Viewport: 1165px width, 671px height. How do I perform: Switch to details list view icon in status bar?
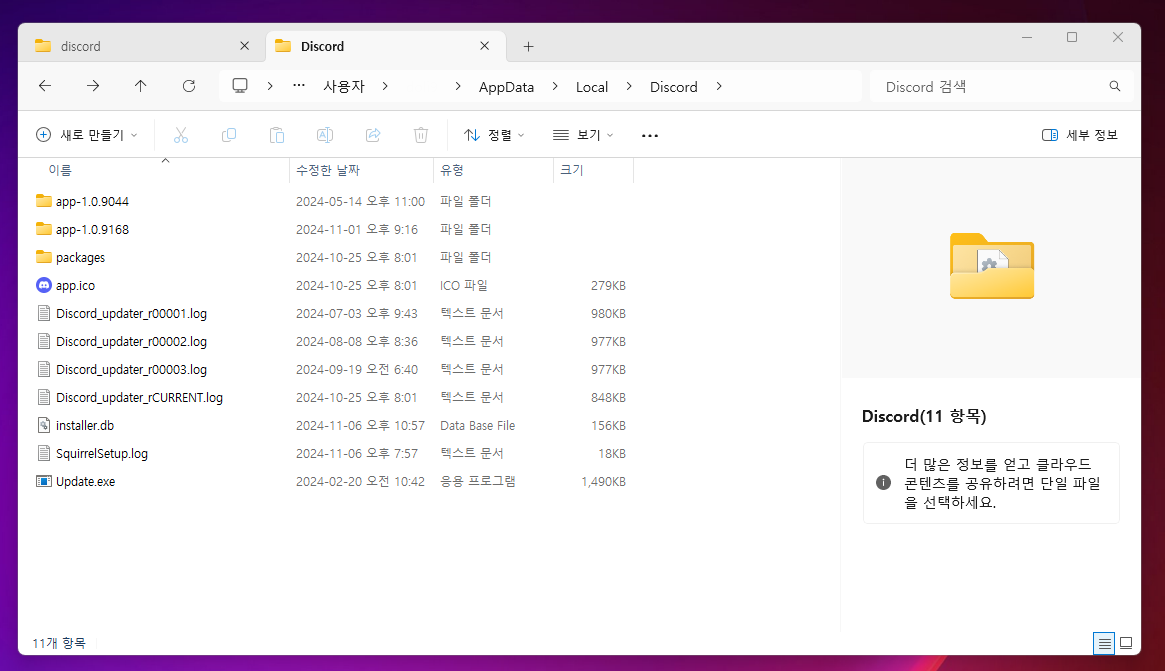(x=1104, y=644)
